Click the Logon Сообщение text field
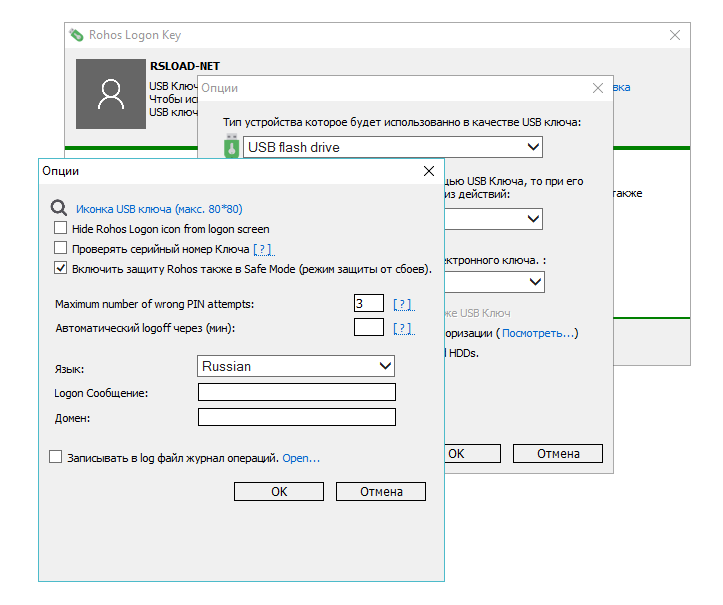 pos(297,392)
